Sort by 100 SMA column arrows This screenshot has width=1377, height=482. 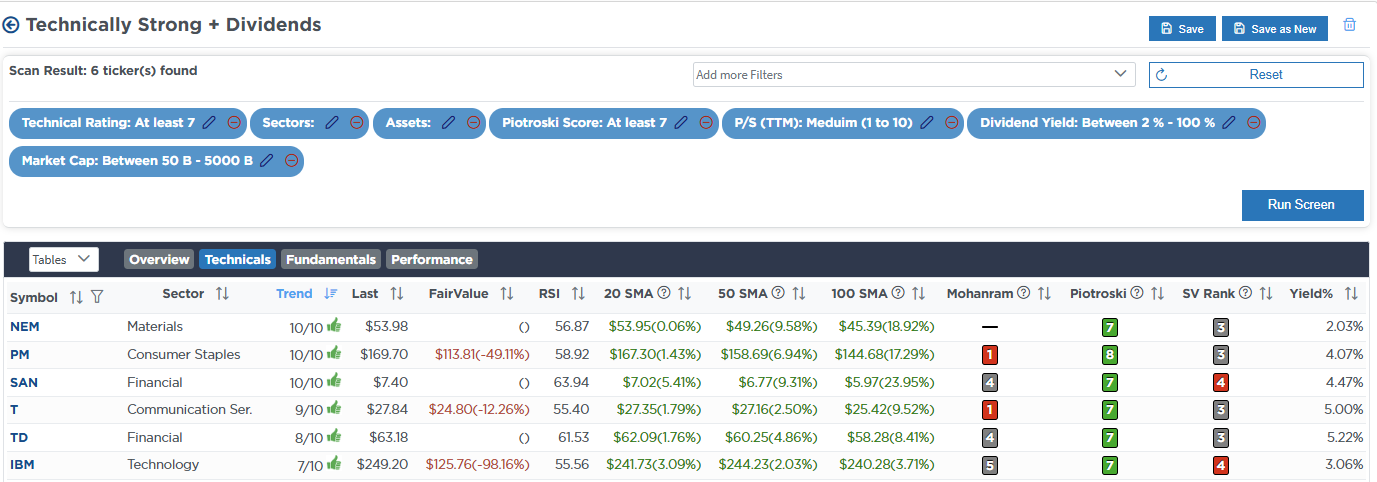click(918, 294)
